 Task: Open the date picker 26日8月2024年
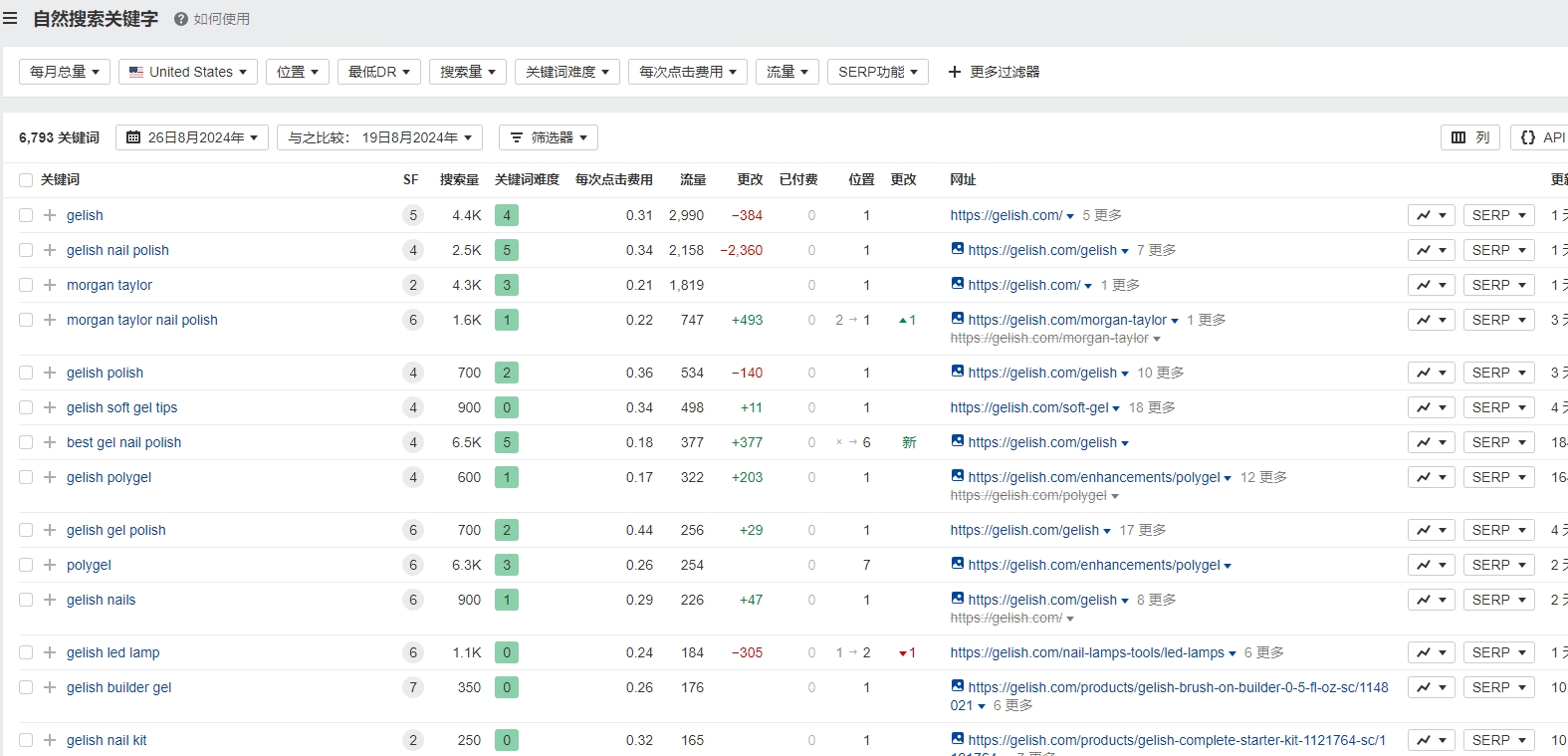[192, 137]
